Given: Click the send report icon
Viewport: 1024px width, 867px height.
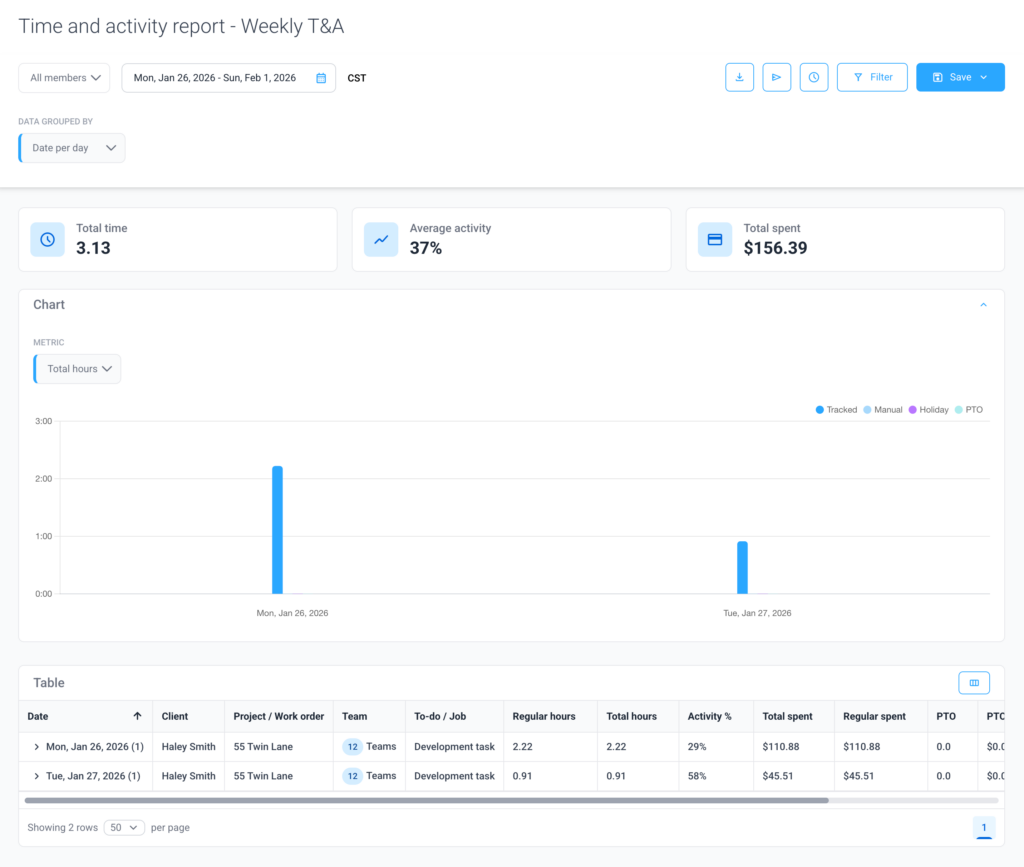Looking at the screenshot, I should (x=777, y=77).
